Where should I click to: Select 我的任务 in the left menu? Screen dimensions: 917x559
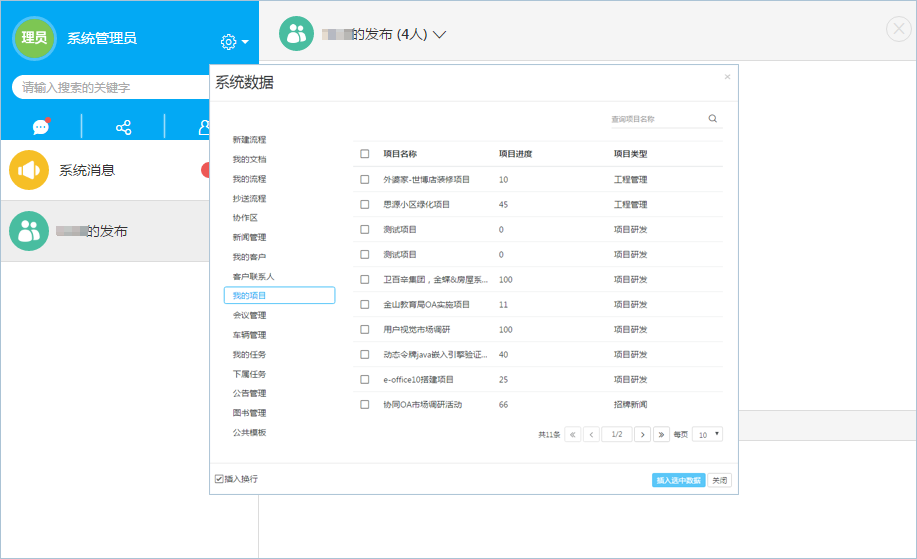pos(249,354)
